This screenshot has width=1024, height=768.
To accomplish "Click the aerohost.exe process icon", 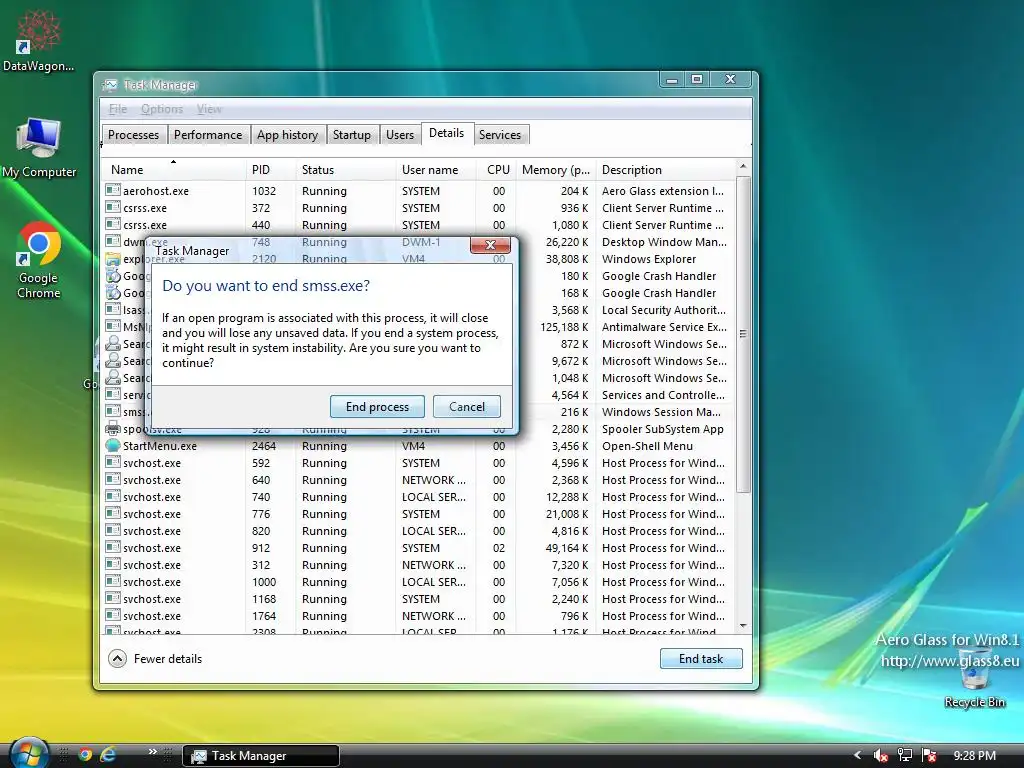I will tap(113, 190).
